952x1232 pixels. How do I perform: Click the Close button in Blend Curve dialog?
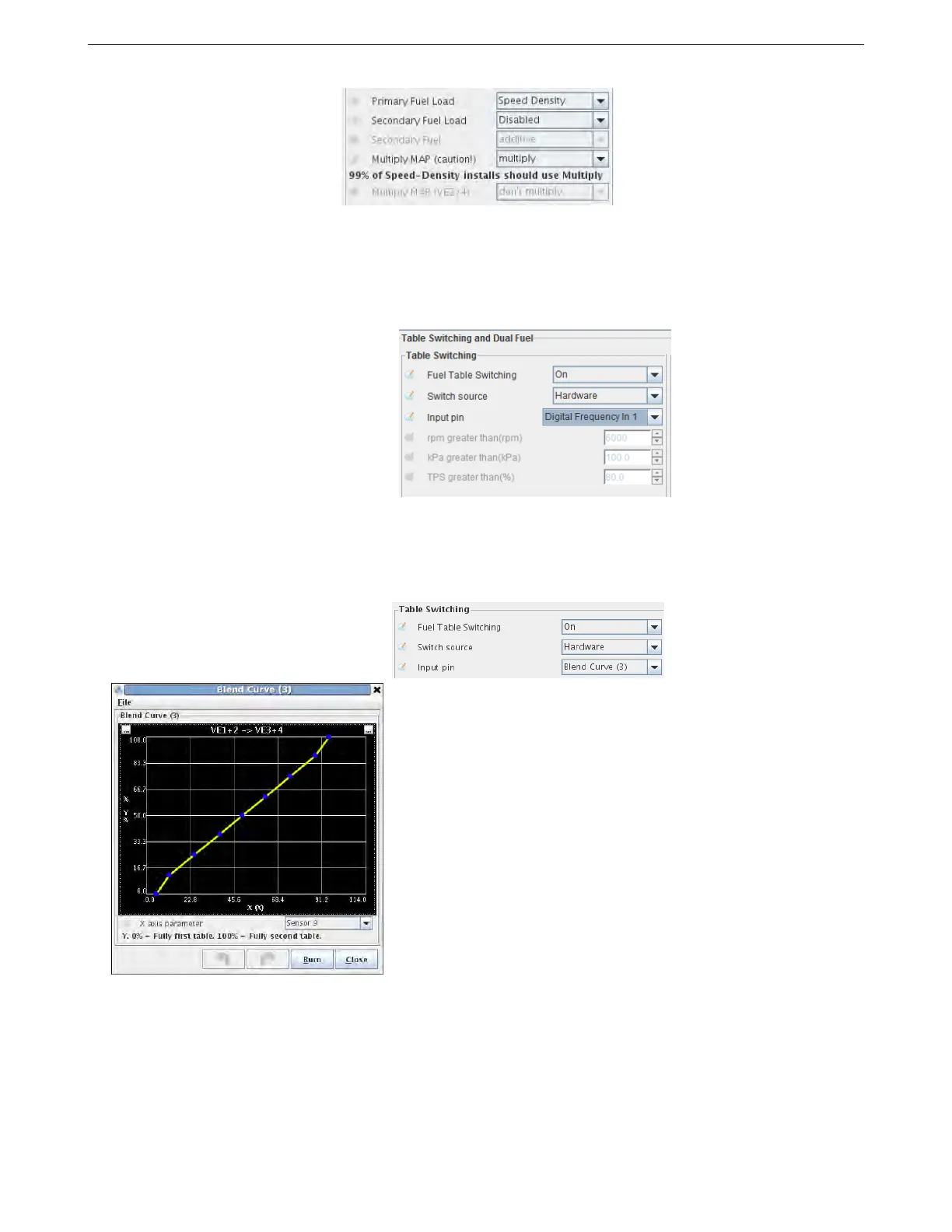tap(356, 959)
